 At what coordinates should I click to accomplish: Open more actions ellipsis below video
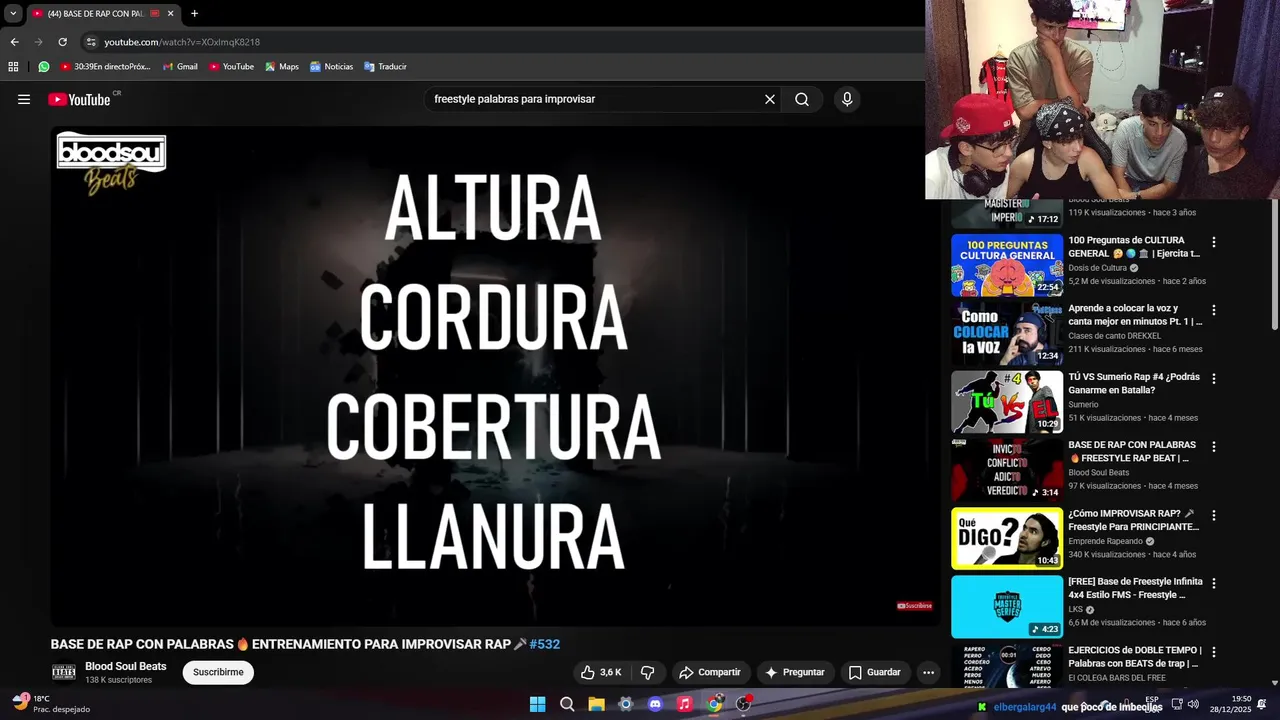tap(928, 672)
